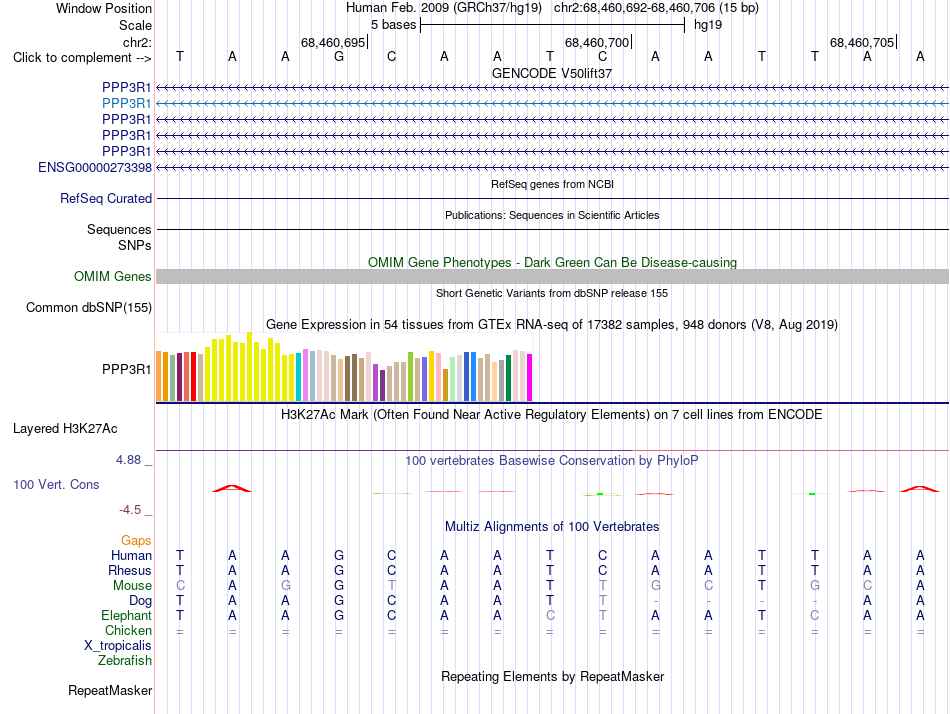Click the 'RepeatMasker' track label
This screenshot has height=714, width=950.
pos(110,691)
